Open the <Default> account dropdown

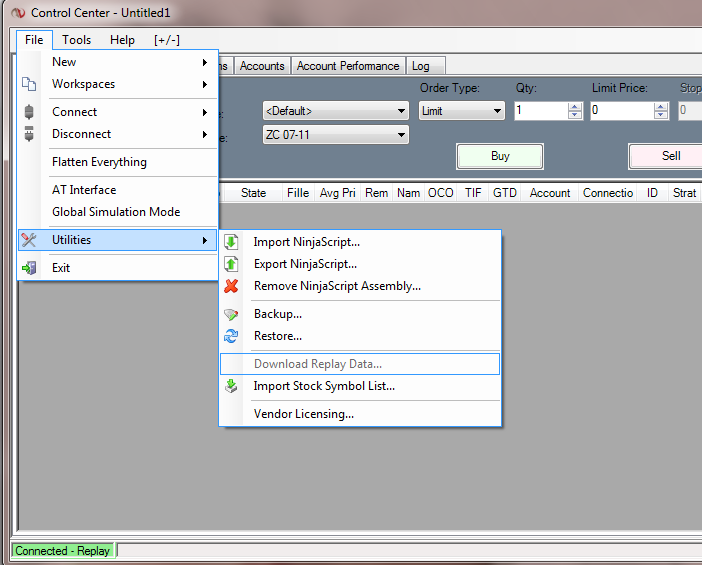[336, 111]
